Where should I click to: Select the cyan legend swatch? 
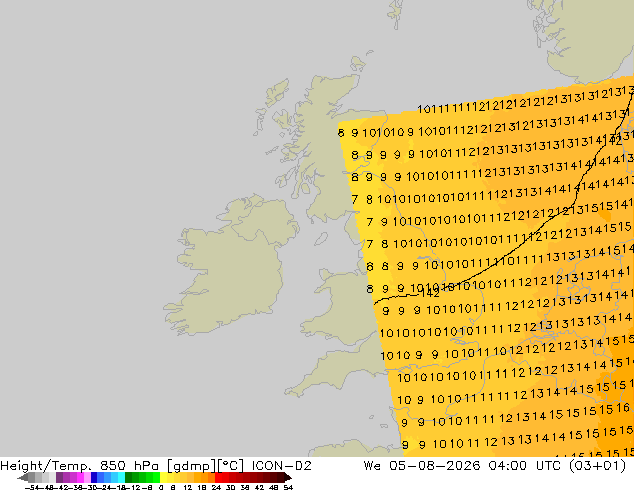[121, 477]
